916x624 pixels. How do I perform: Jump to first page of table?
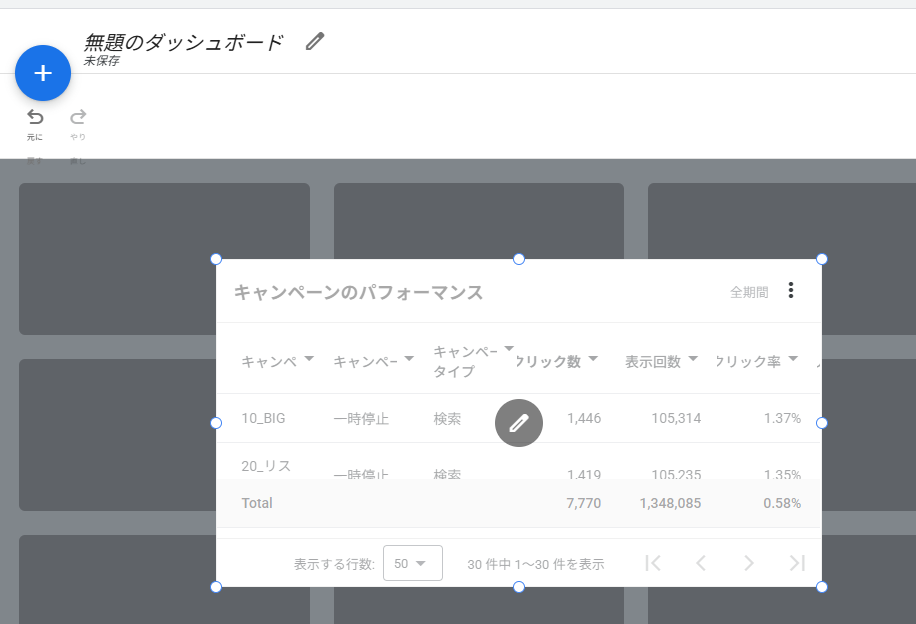tap(653, 563)
